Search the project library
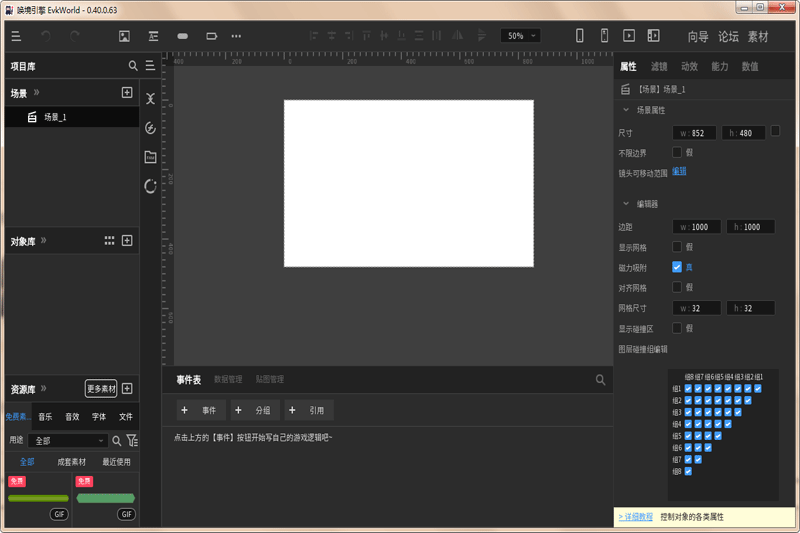 (x=133, y=66)
